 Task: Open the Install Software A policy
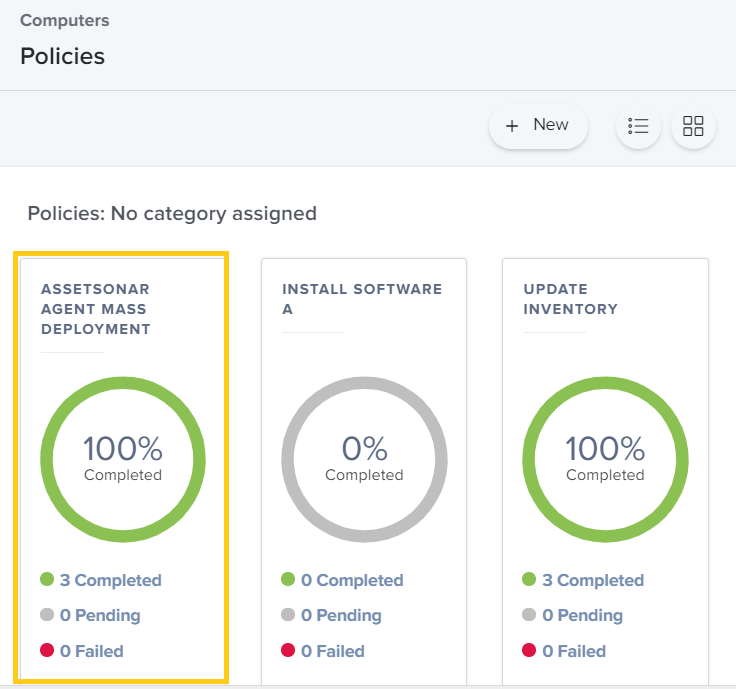coord(361,299)
